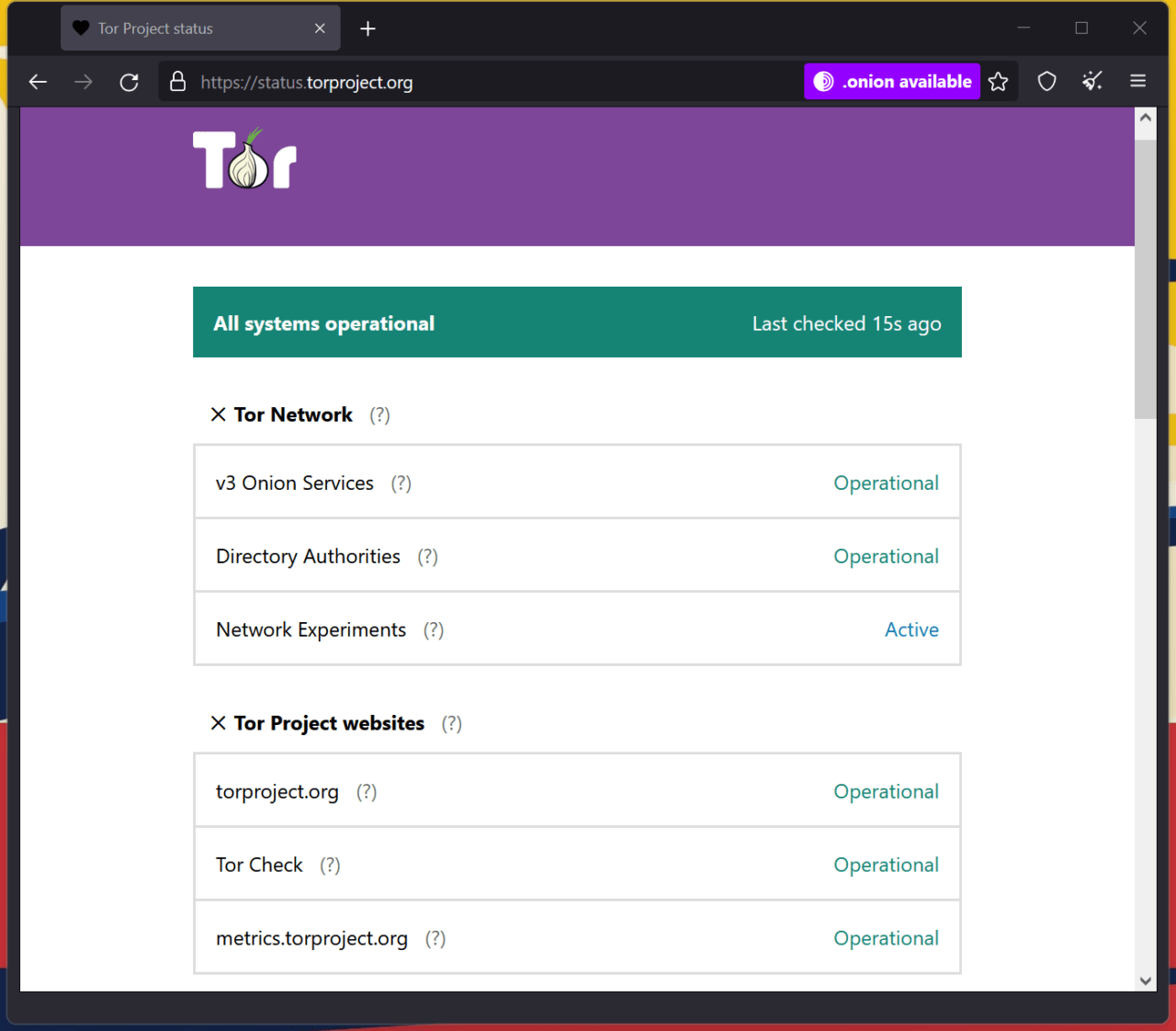This screenshot has width=1176, height=1031.
Task: Click the padlock site security icon
Action: click(x=178, y=82)
